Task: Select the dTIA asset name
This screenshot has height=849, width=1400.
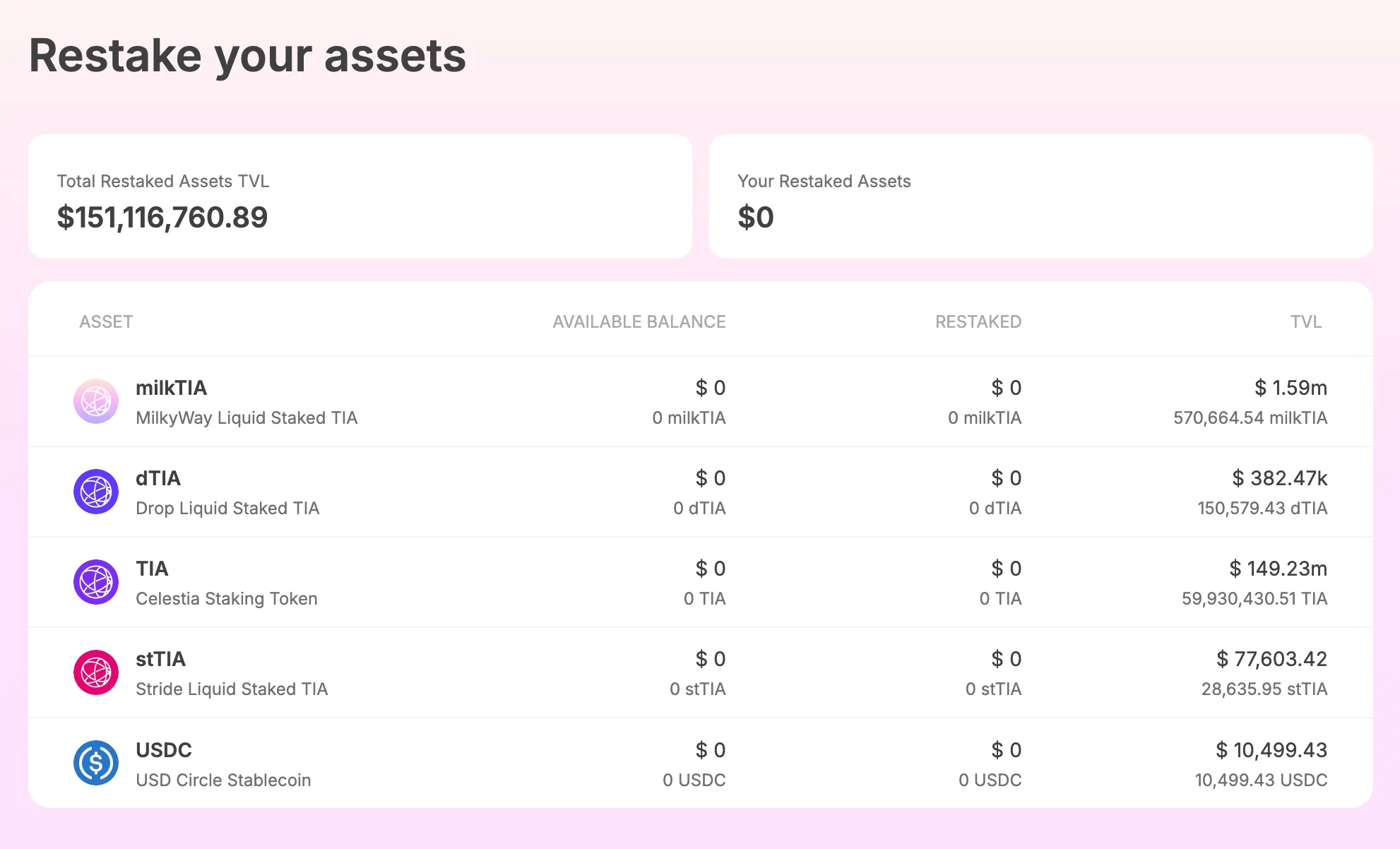Action: [158, 478]
